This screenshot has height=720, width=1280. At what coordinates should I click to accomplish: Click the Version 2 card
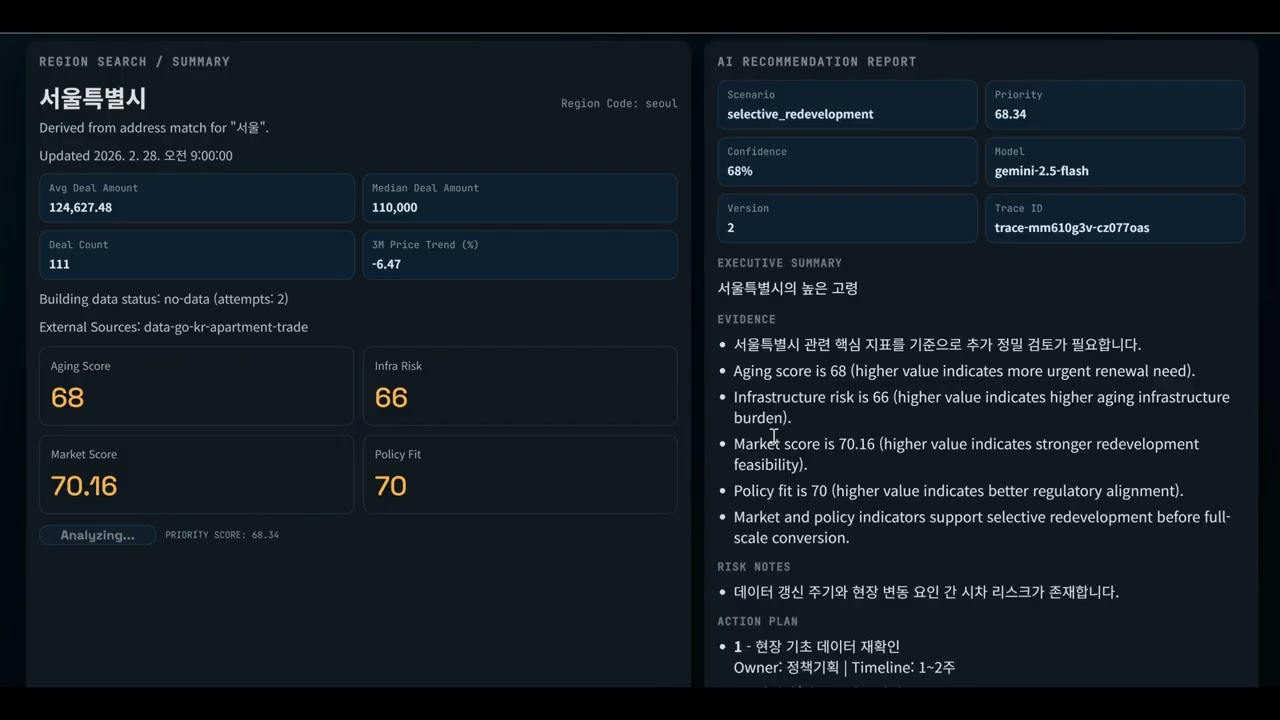[847, 219]
